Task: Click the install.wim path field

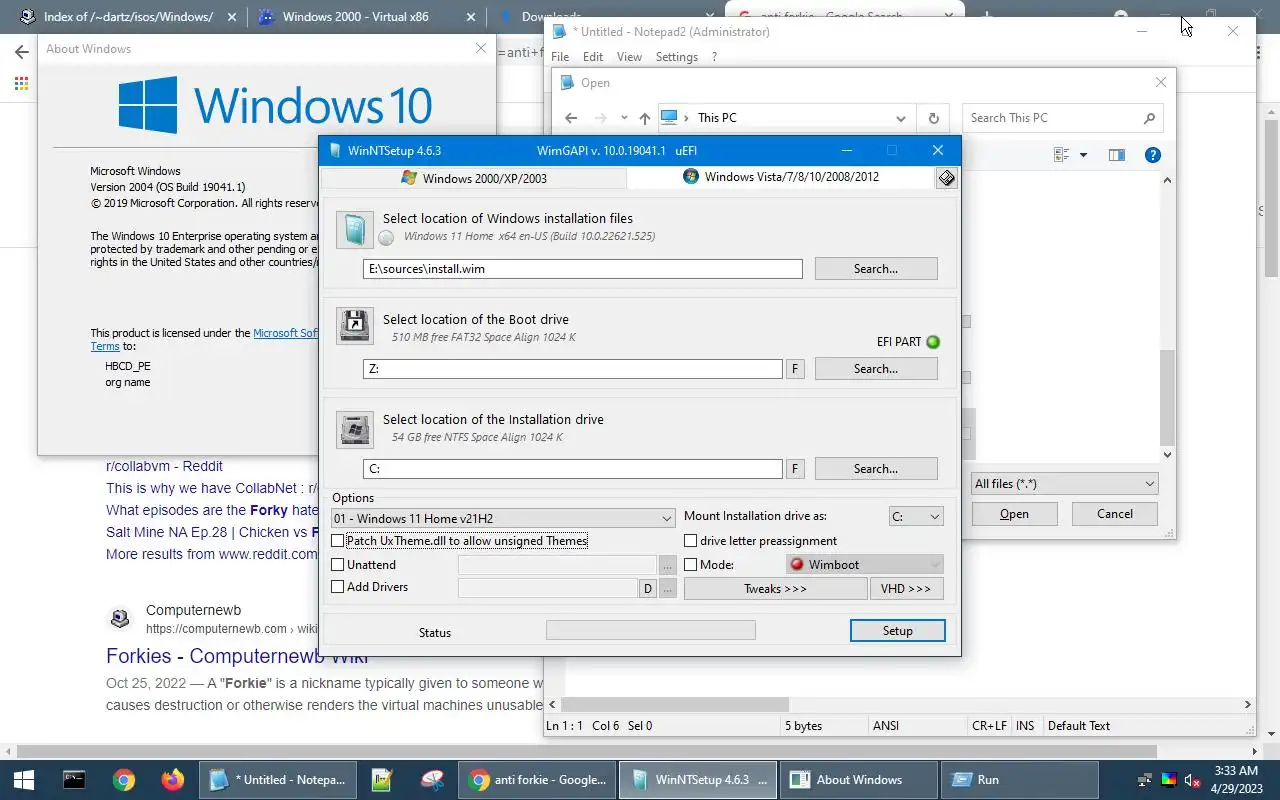Action: [x=583, y=269]
